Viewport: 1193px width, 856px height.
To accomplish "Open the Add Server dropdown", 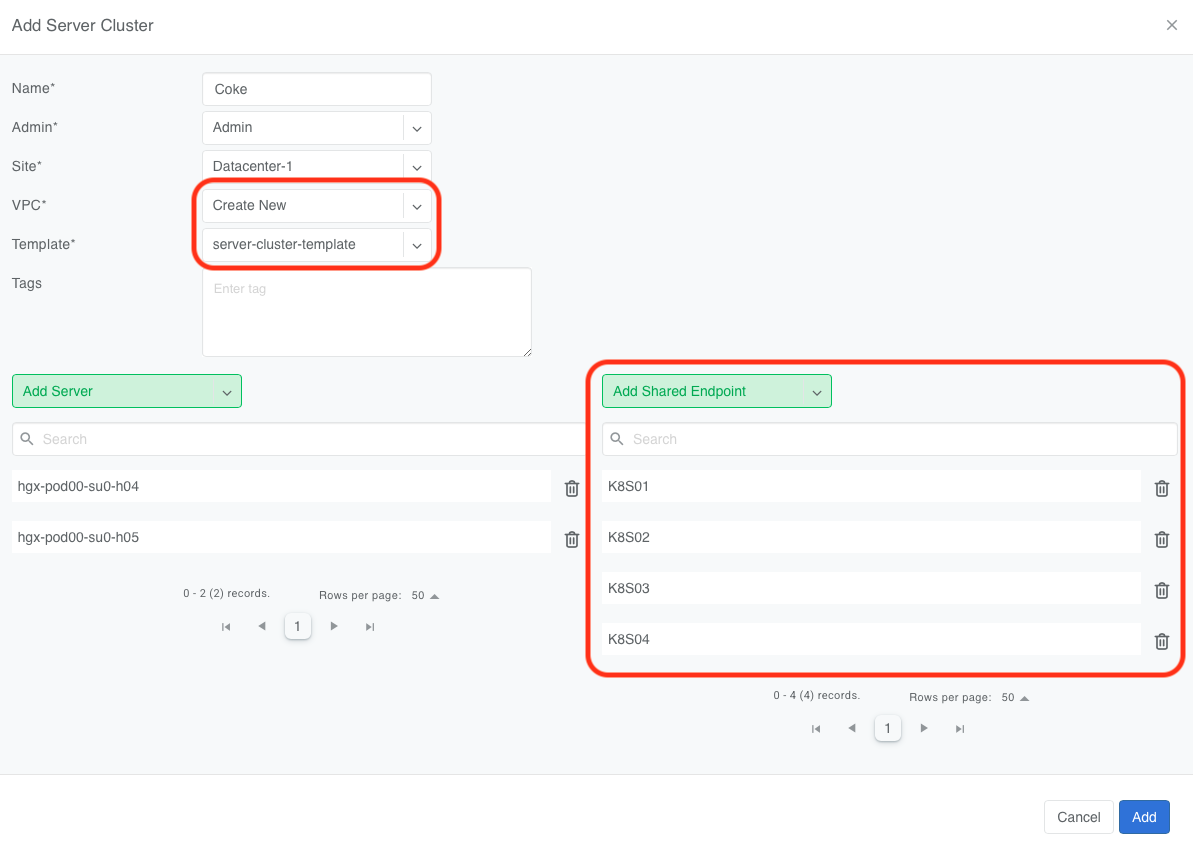I will pos(127,391).
